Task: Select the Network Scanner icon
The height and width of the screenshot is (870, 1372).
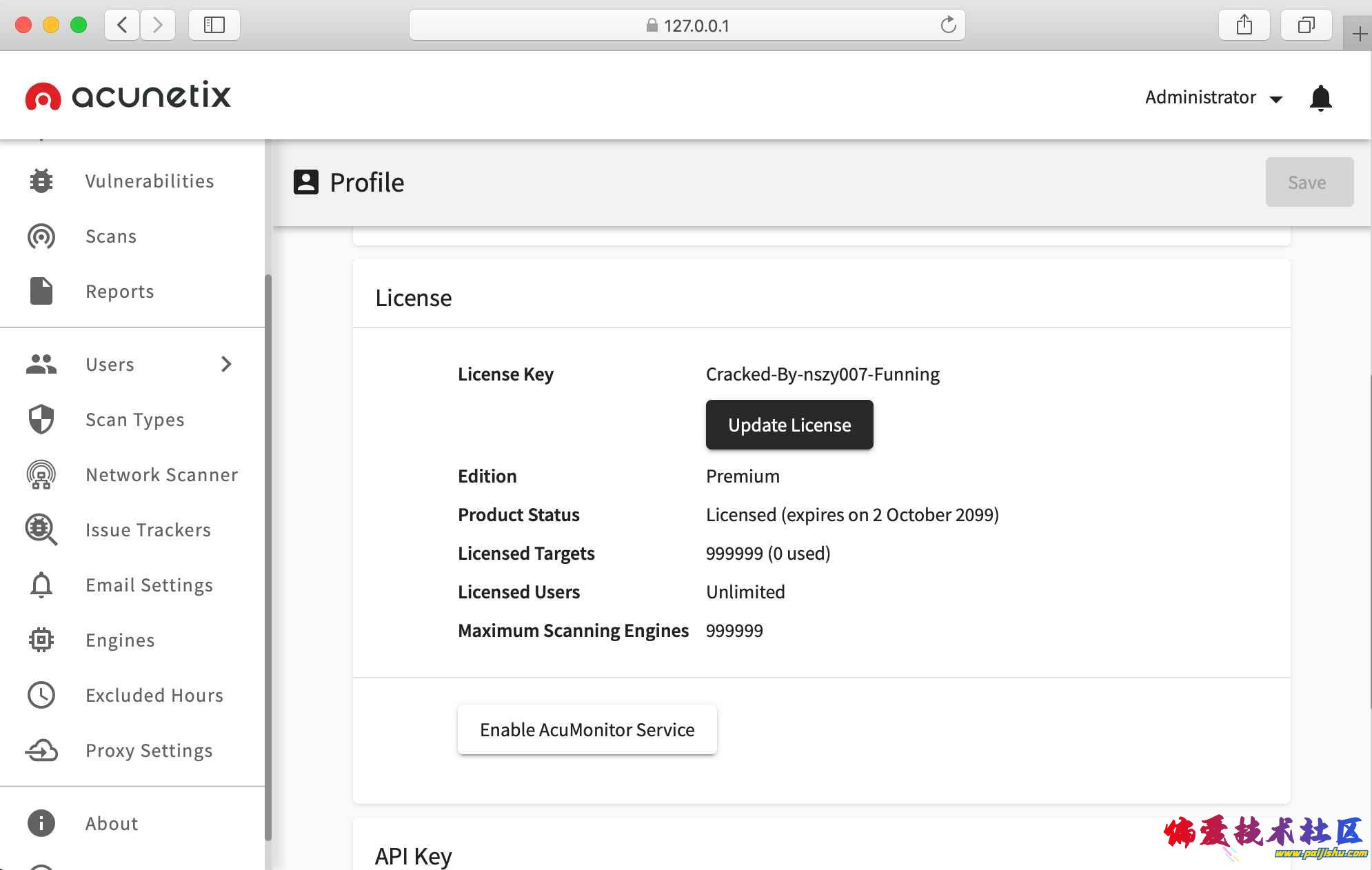Action: pos(41,475)
